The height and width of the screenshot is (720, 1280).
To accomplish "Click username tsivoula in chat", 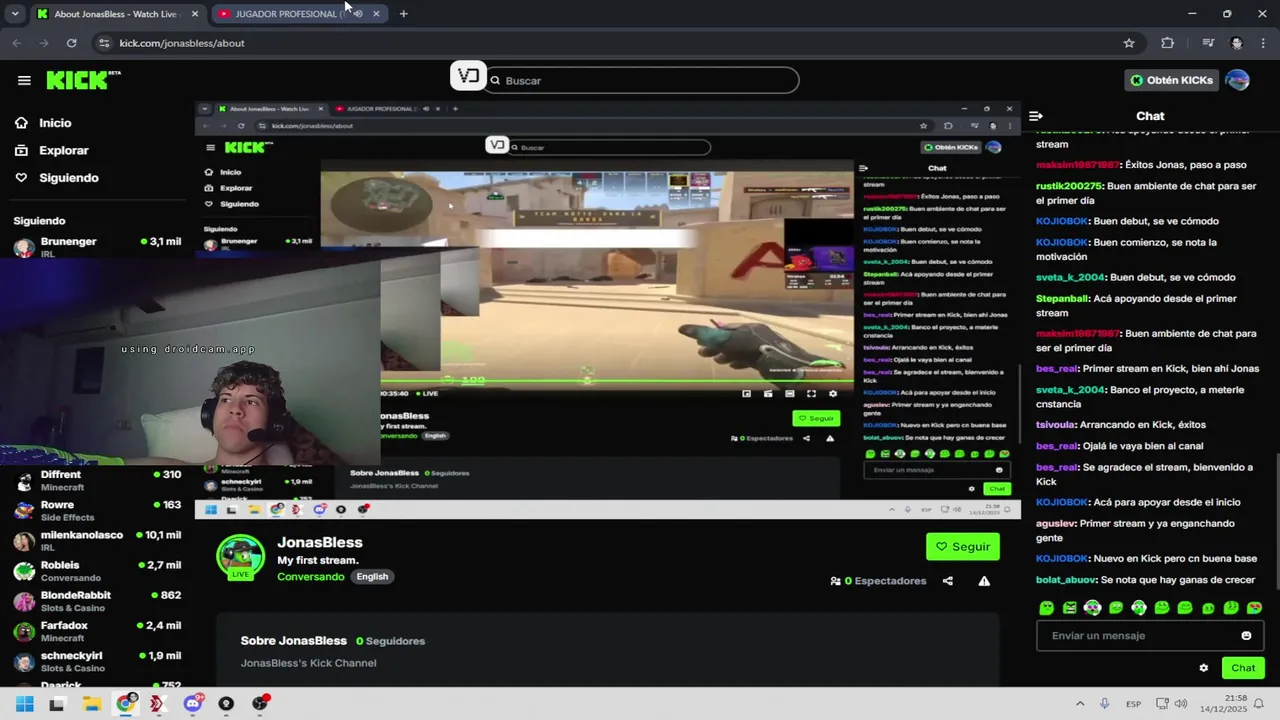I will coord(1056,424).
